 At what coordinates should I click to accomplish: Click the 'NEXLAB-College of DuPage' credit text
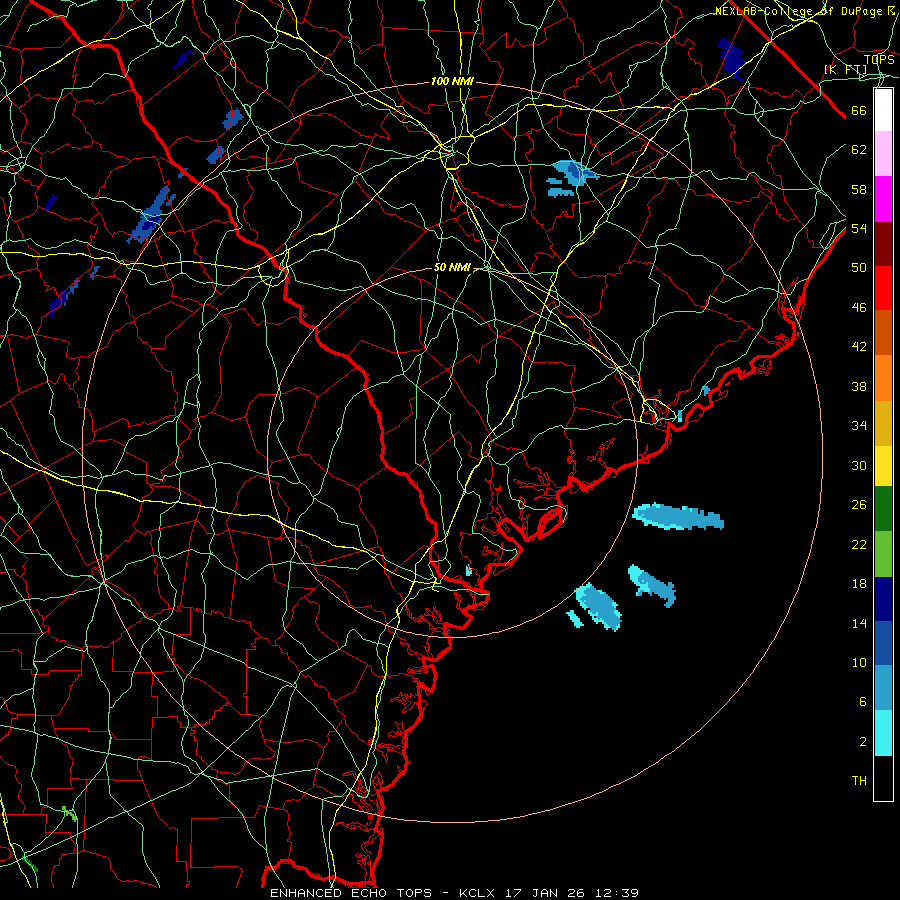(799, 11)
